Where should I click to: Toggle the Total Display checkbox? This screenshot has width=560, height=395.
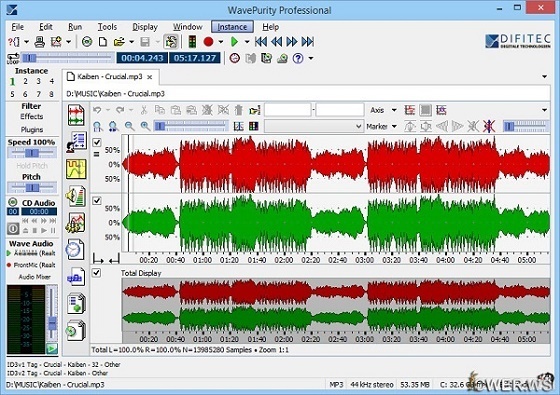96,273
